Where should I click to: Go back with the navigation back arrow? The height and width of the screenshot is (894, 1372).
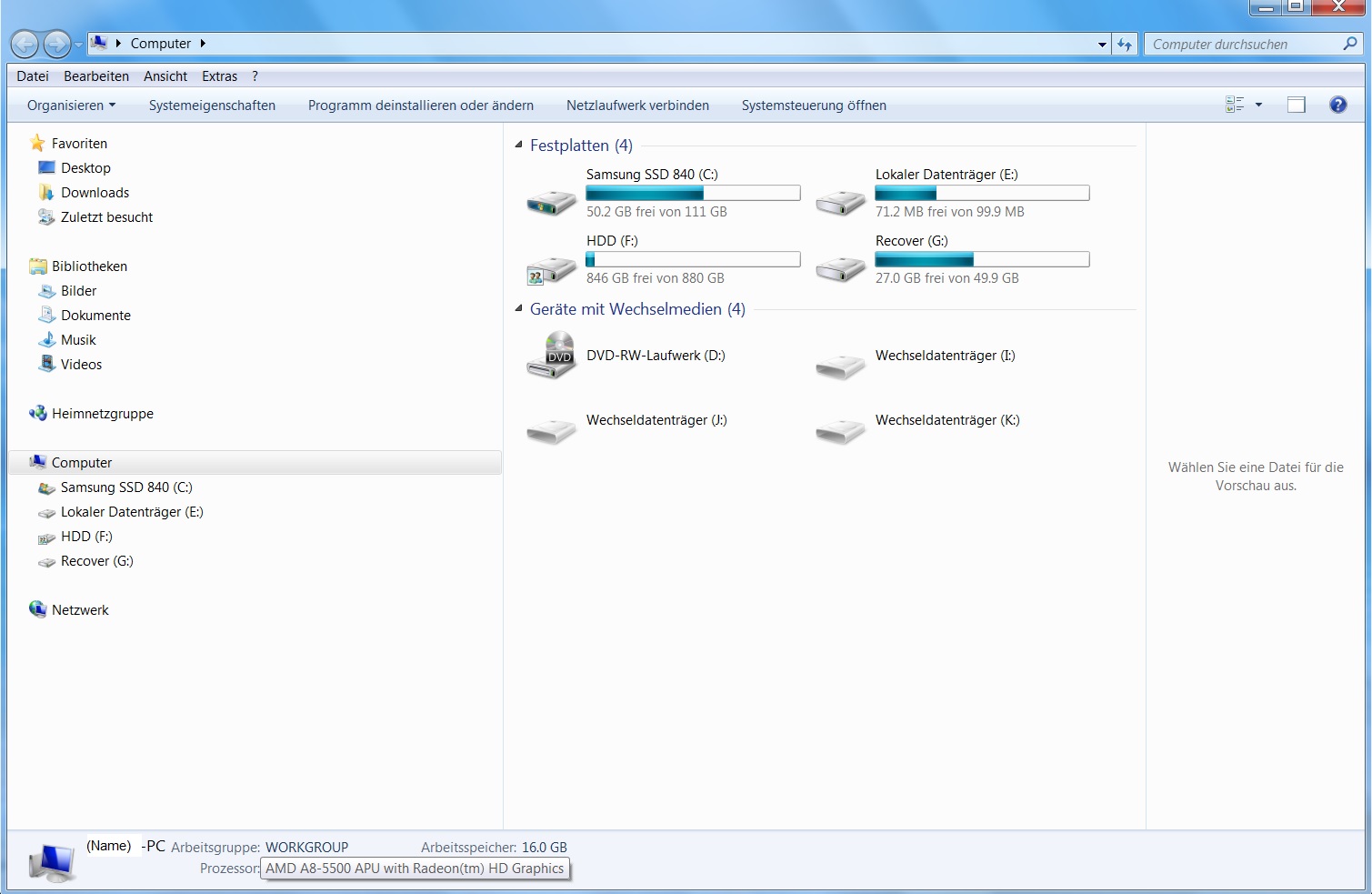click(x=25, y=44)
